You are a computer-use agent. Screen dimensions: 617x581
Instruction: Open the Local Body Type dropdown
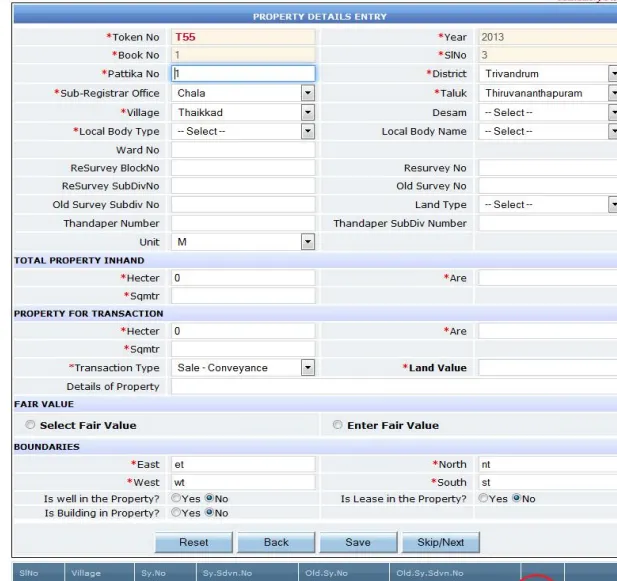(244, 131)
